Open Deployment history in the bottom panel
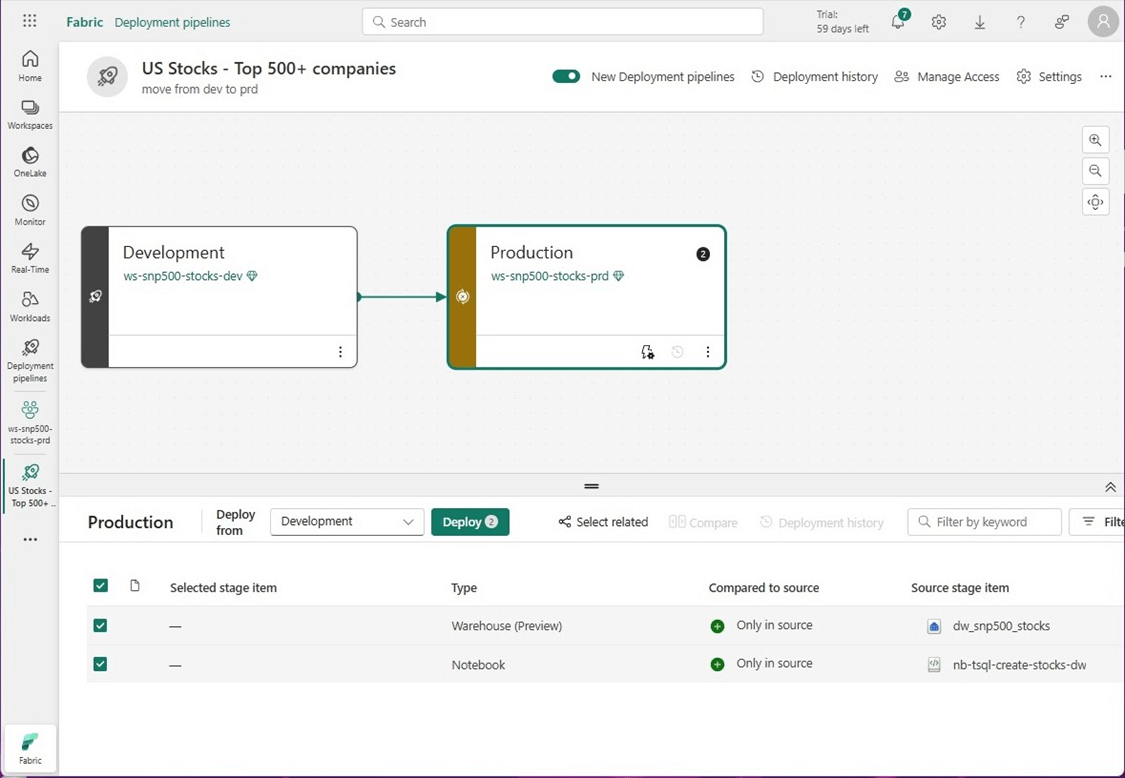Screen dimensions: 1125x778 tap(822, 522)
